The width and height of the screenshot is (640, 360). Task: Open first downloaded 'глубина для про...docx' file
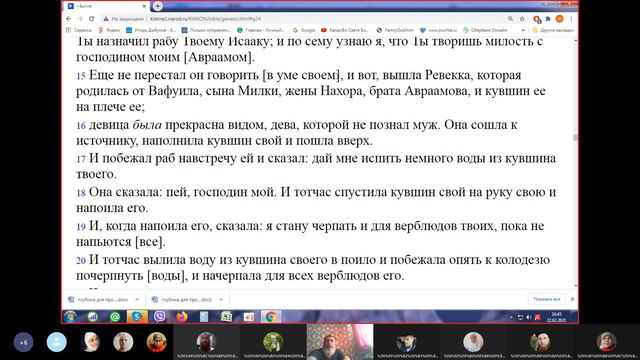pos(98,300)
